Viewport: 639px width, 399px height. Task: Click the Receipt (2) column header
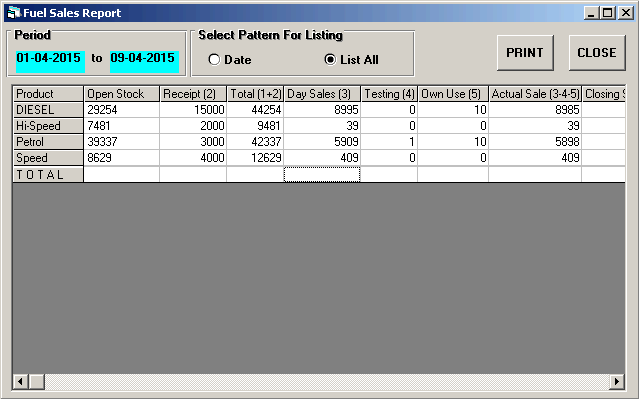[193, 94]
